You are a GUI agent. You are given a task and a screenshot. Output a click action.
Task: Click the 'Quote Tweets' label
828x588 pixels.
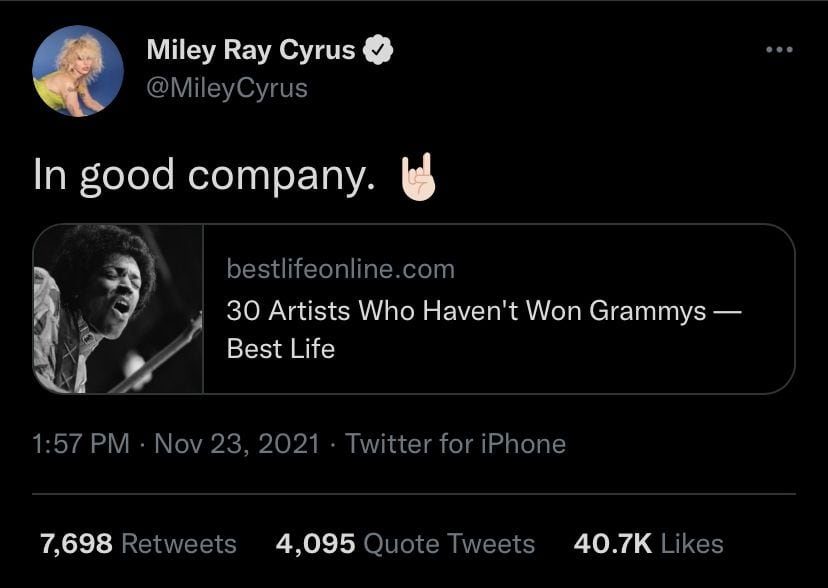449,543
